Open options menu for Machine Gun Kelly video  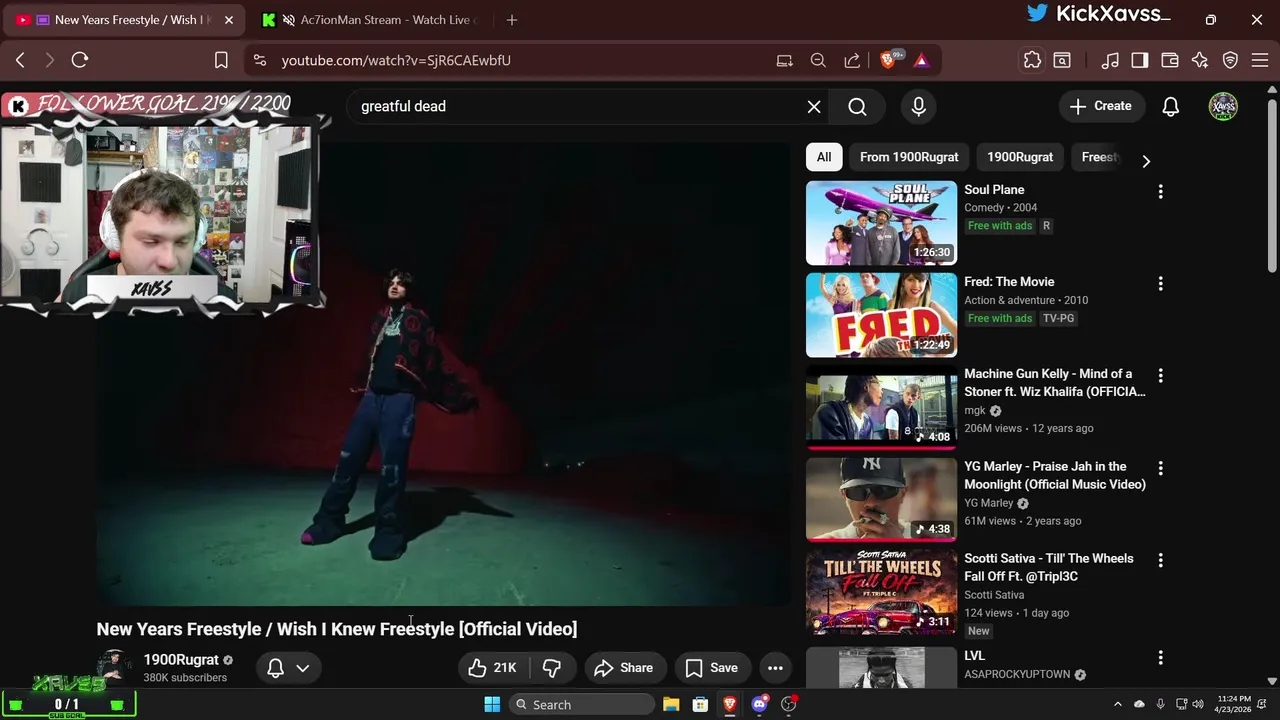click(1160, 375)
